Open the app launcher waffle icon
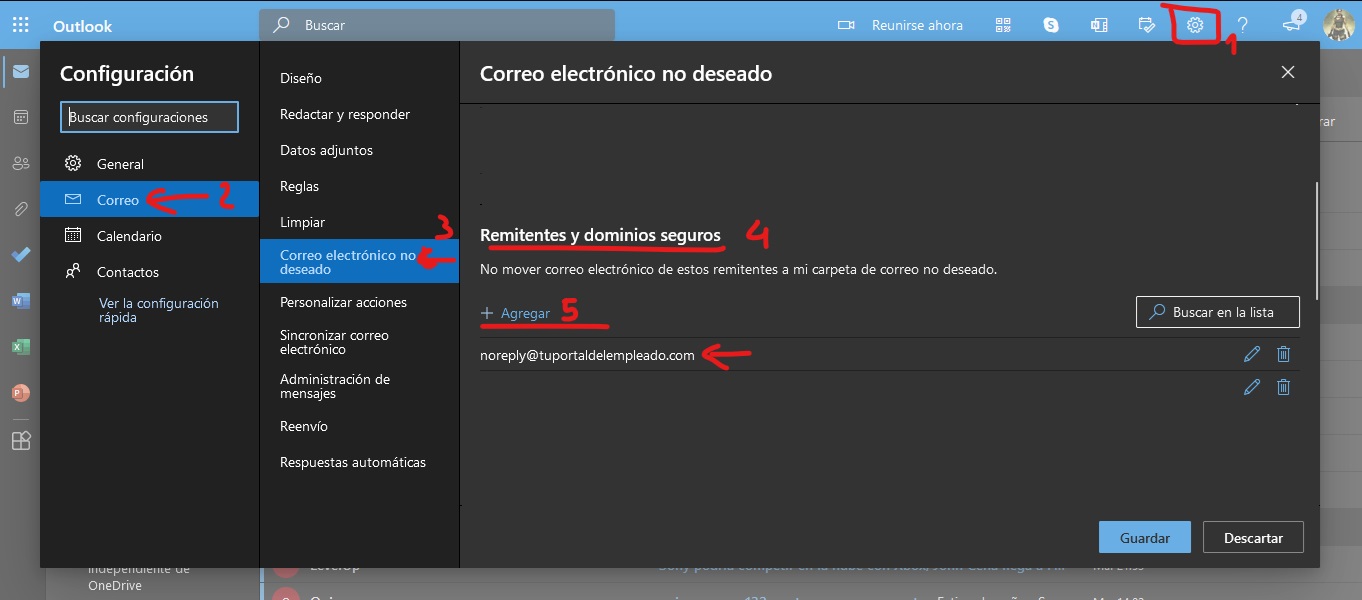This screenshot has height=600, width=1362. coord(20,25)
